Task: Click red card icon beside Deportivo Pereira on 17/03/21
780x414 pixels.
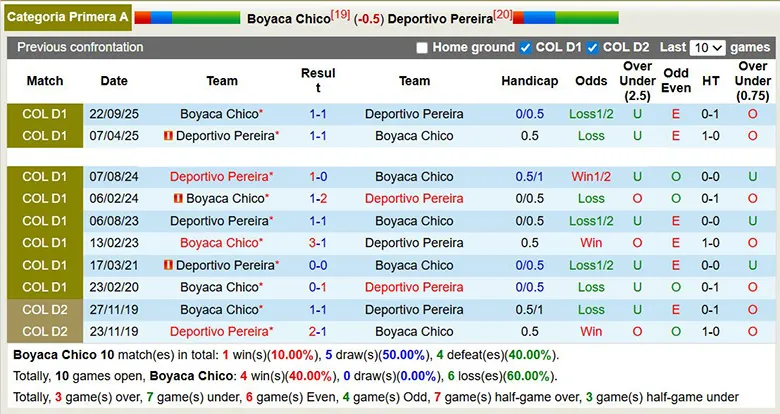Action: click(x=169, y=266)
